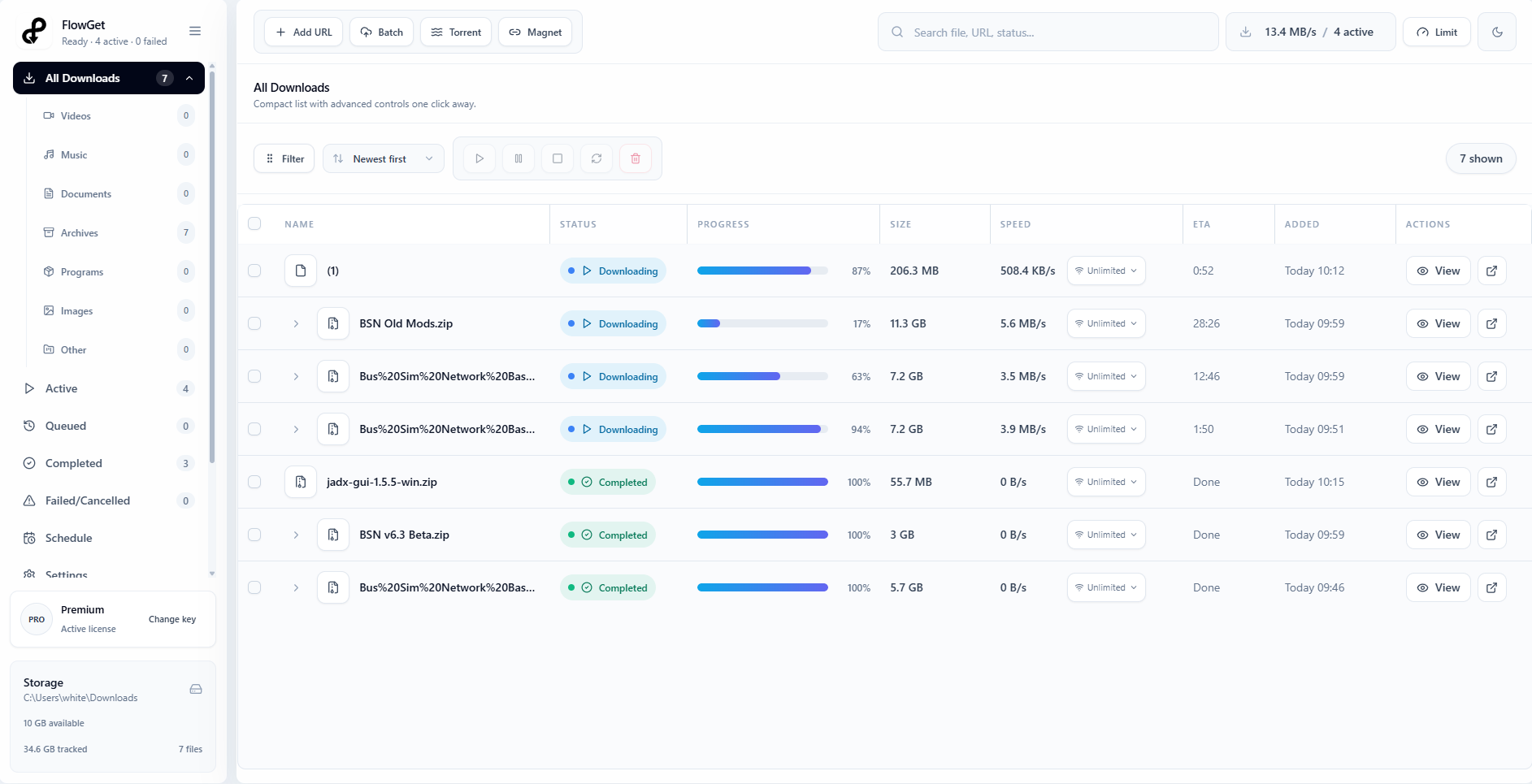
Task: Expand the 63% Bus Sim Network row
Action: (x=296, y=376)
